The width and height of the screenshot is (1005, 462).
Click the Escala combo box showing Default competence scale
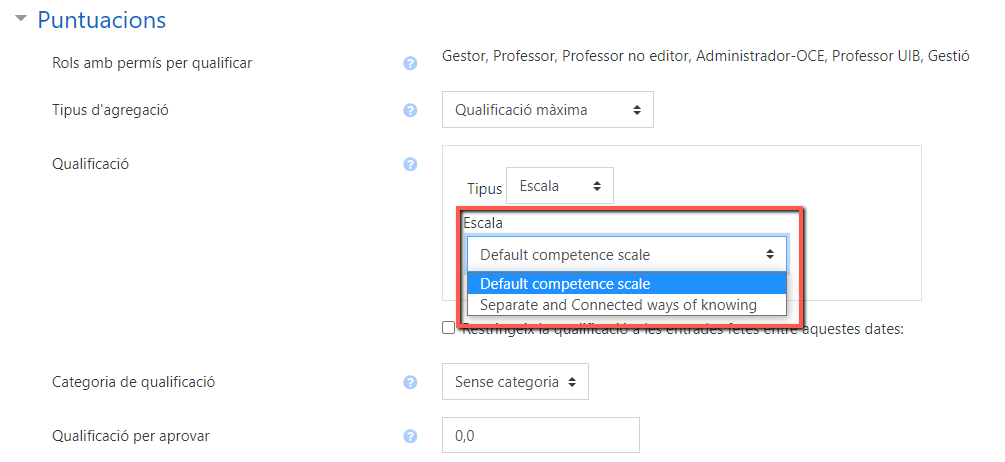[627, 254]
